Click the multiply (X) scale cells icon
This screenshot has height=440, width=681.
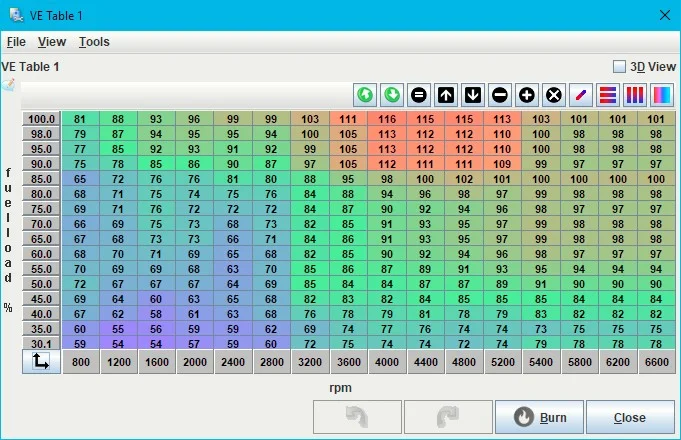(x=554, y=95)
